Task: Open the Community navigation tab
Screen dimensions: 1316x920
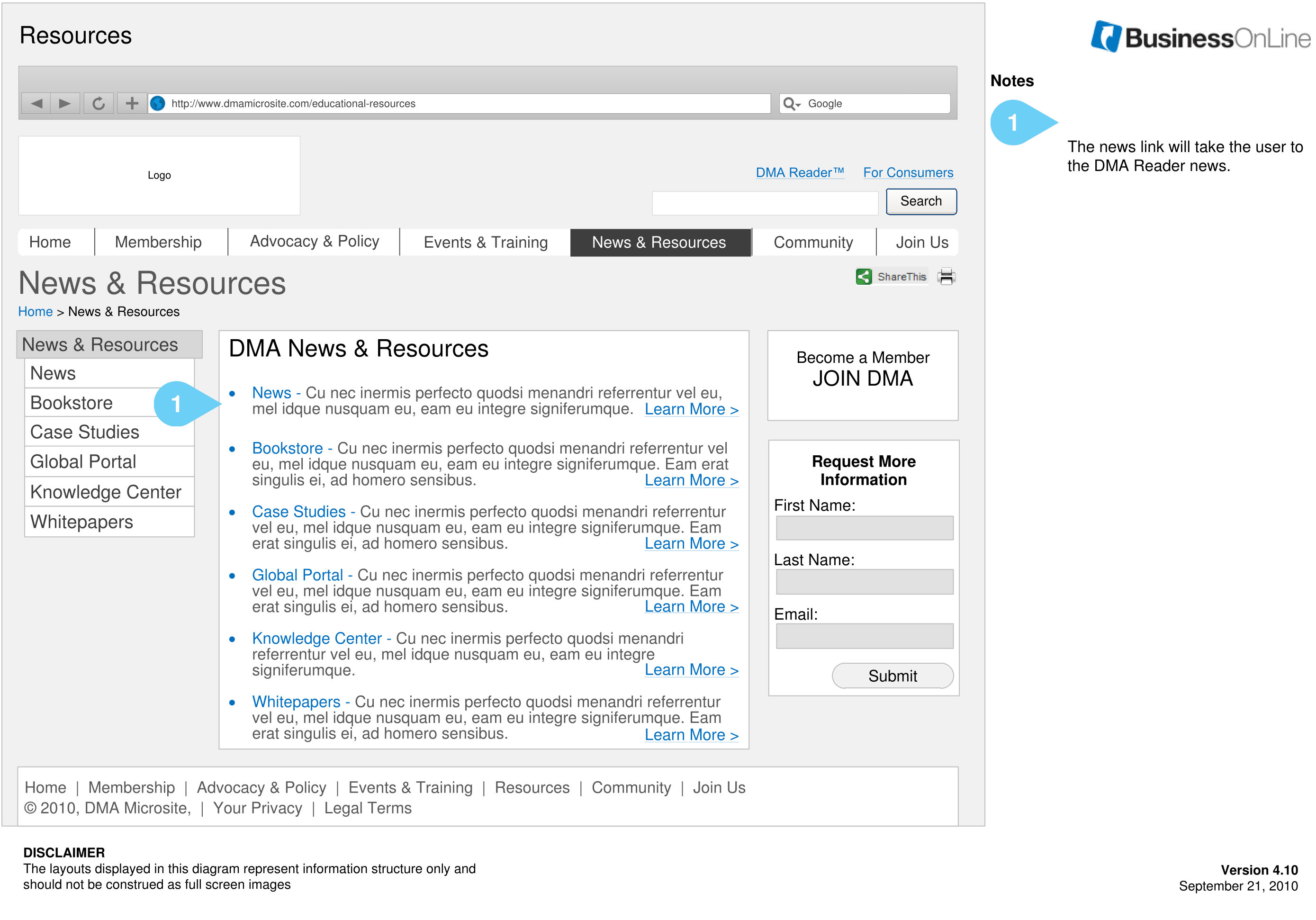Action: click(x=813, y=243)
